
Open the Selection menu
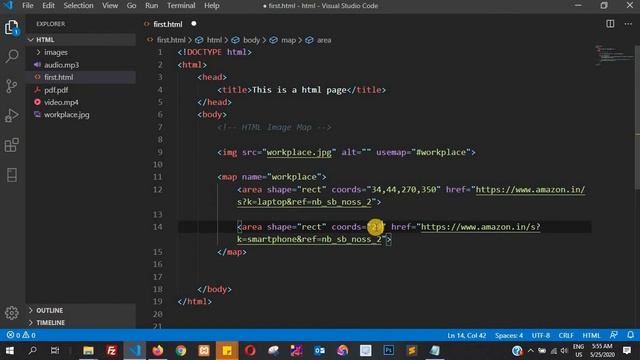pos(78,6)
